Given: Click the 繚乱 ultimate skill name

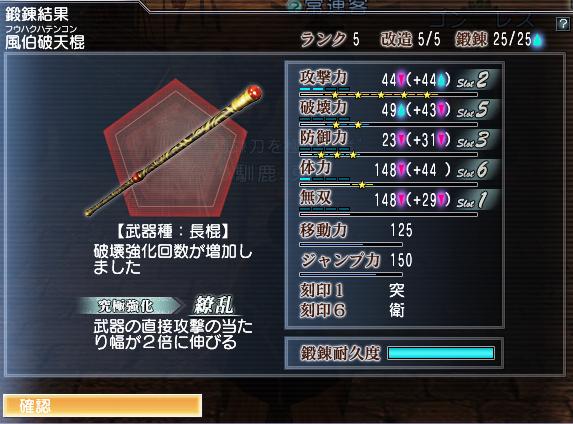Looking at the screenshot, I should [214, 305].
